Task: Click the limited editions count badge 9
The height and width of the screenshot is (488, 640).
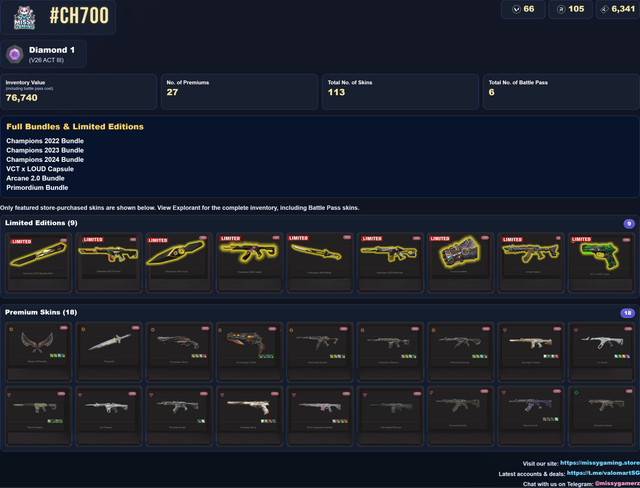Action: click(629, 224)
